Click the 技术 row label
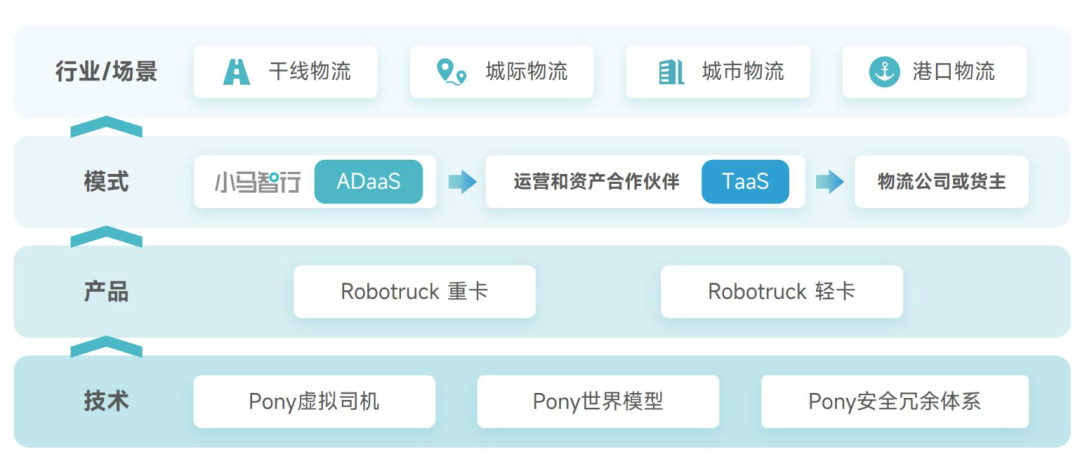Image resolution: width=1080 pixels, height=466 pixels. click(x=106, y=401)
